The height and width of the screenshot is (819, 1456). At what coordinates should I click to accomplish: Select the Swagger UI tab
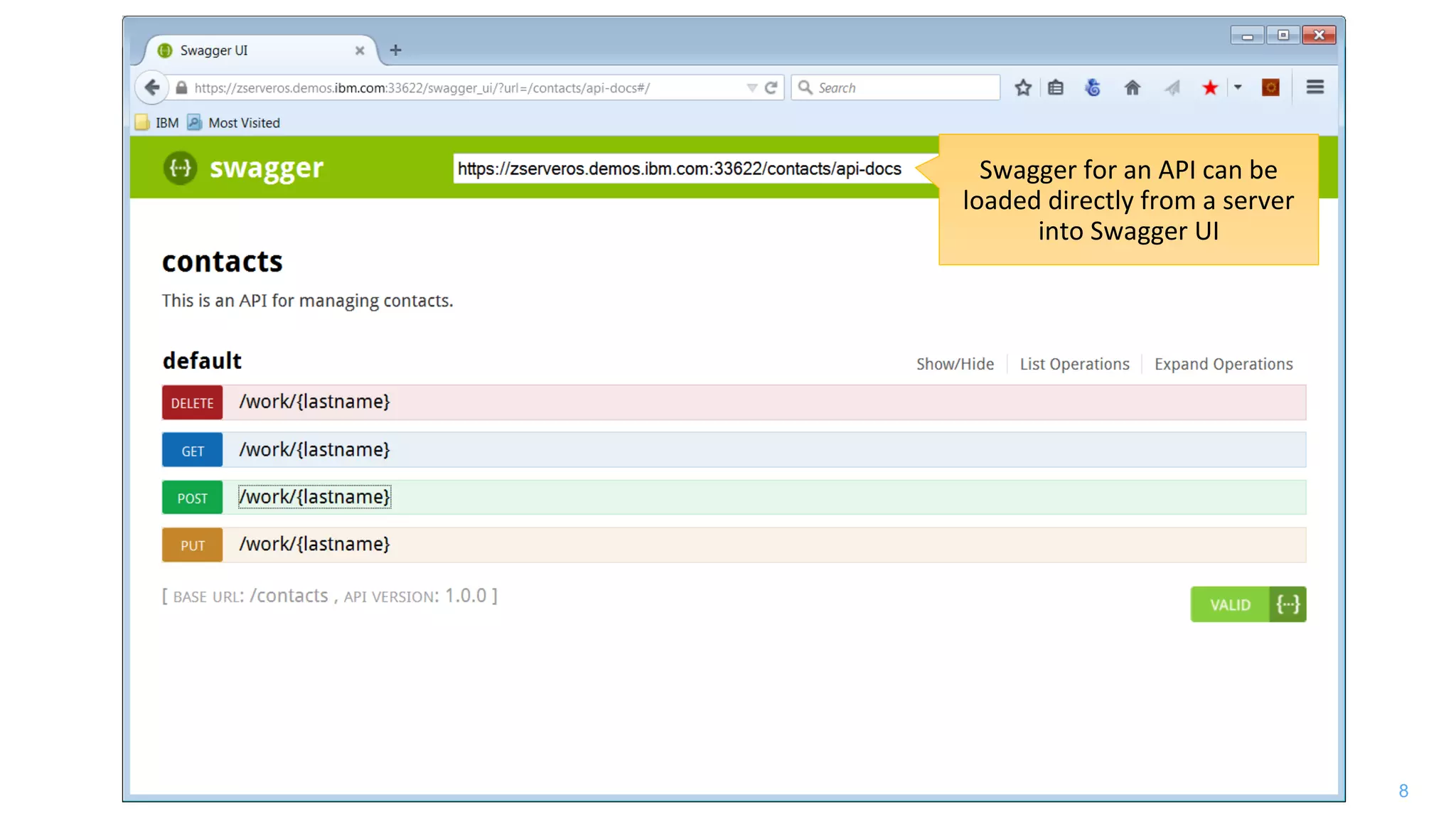tap(260, 50)
